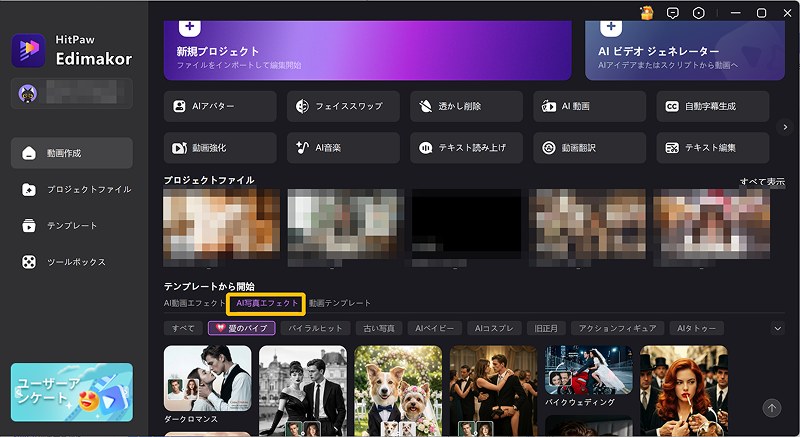Click the AI 動画 icon
Screen dimensions: 800x437
tap(548, 106)
